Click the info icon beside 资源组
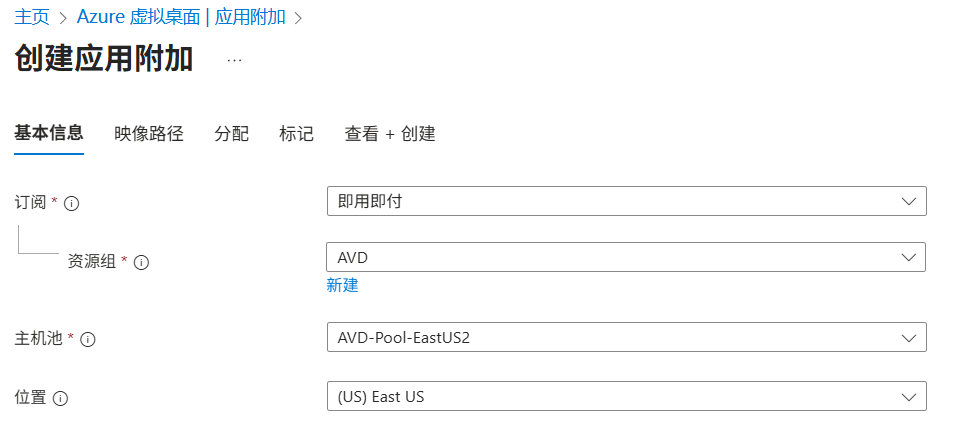This screenshot has height=441, width=957. 141,262
